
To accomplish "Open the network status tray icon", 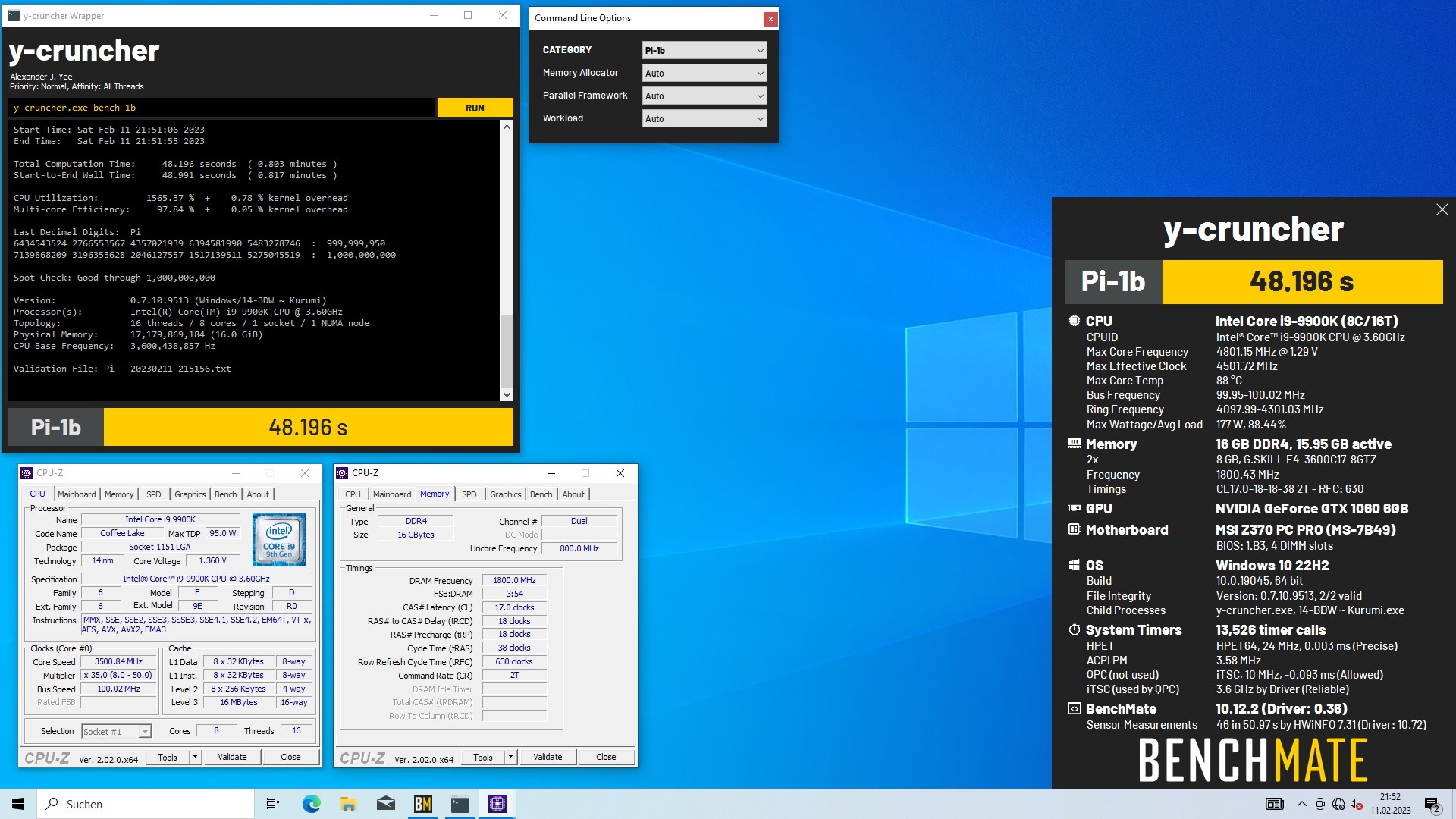I will (x=1338, y=804).
